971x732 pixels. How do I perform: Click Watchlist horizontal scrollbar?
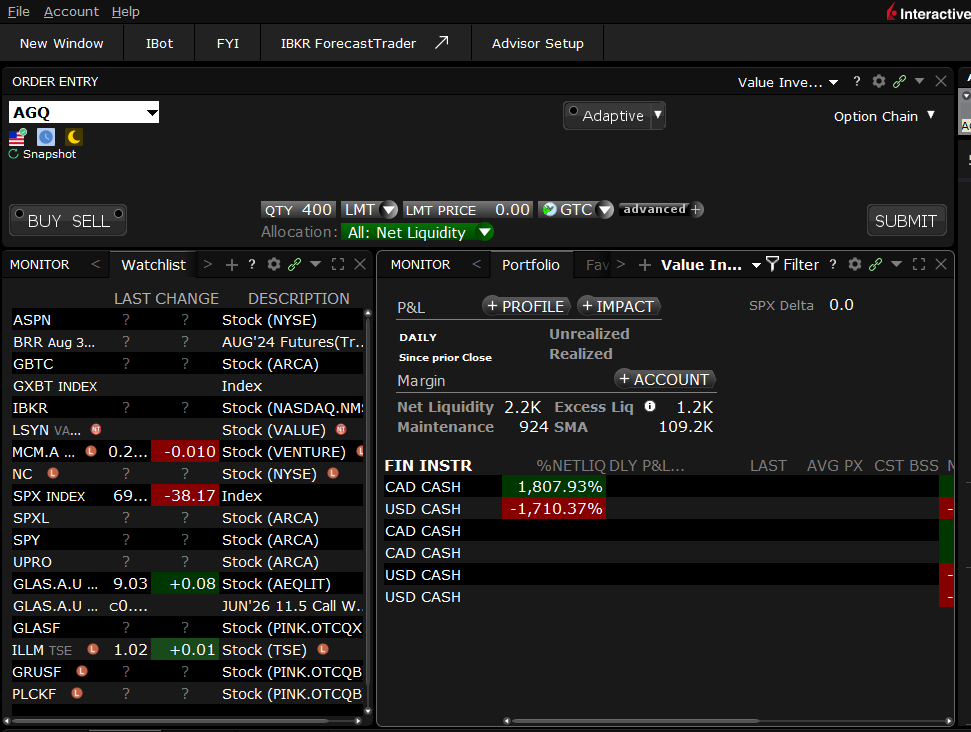tap(170, 721)
